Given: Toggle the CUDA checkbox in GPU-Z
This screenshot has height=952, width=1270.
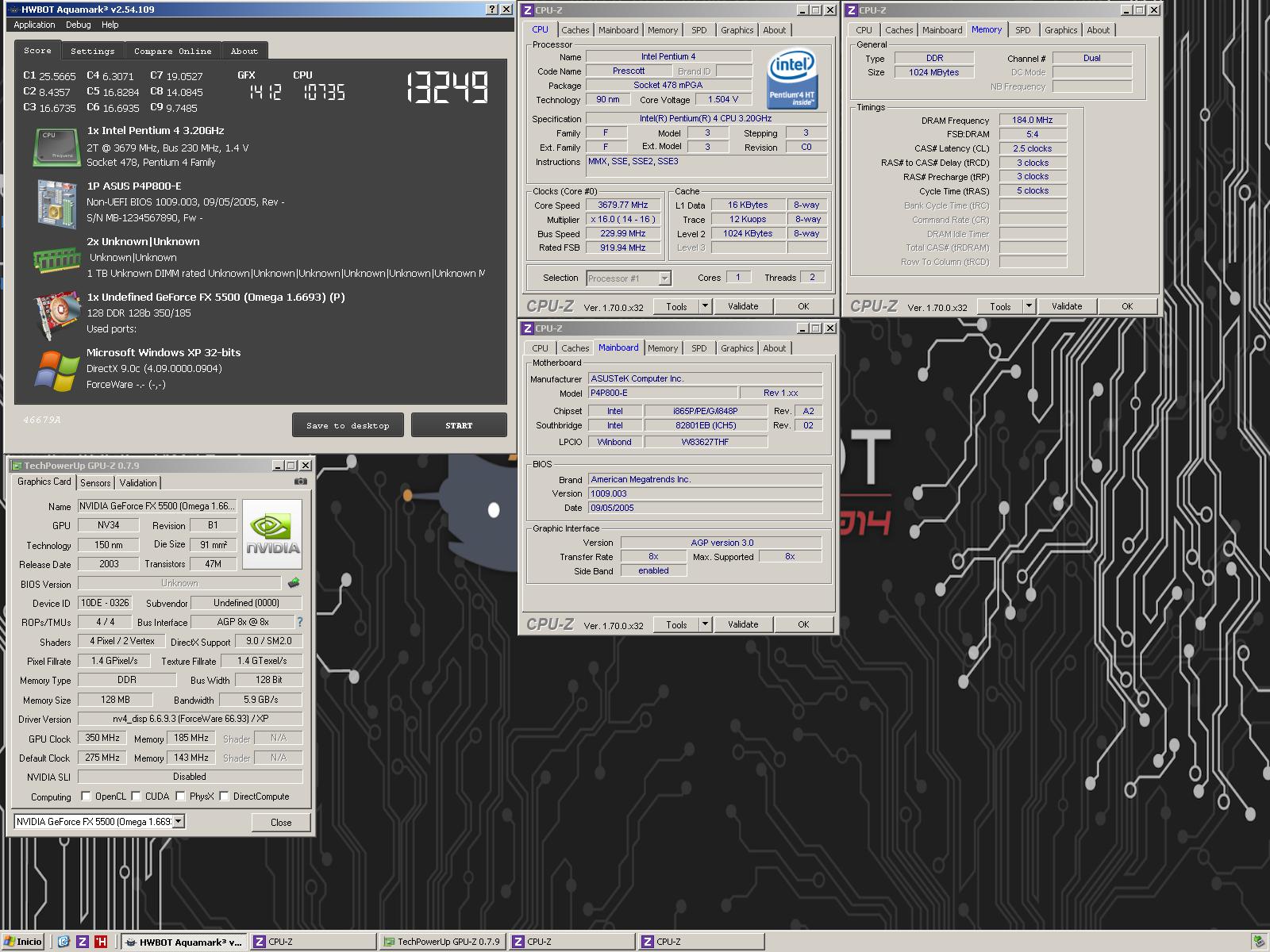Looking at the screenshot, I should pyautogui.click(x=137, y=796).
